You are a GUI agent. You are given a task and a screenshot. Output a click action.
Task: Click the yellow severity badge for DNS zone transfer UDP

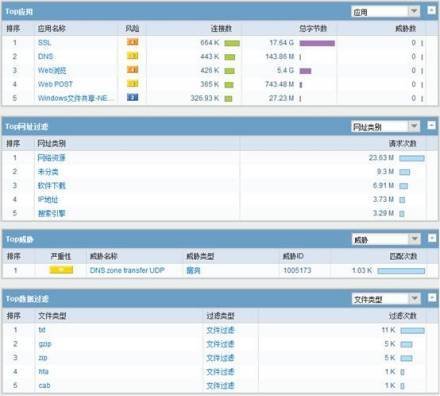point(61,270)
